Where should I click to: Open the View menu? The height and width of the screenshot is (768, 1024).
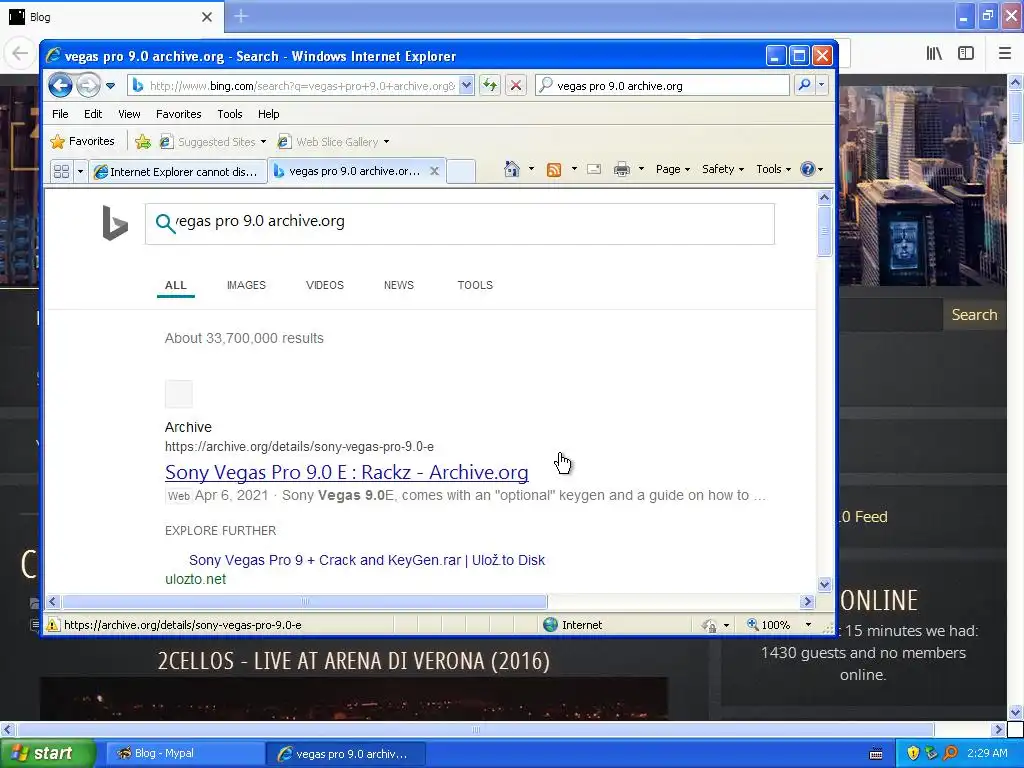129,114
